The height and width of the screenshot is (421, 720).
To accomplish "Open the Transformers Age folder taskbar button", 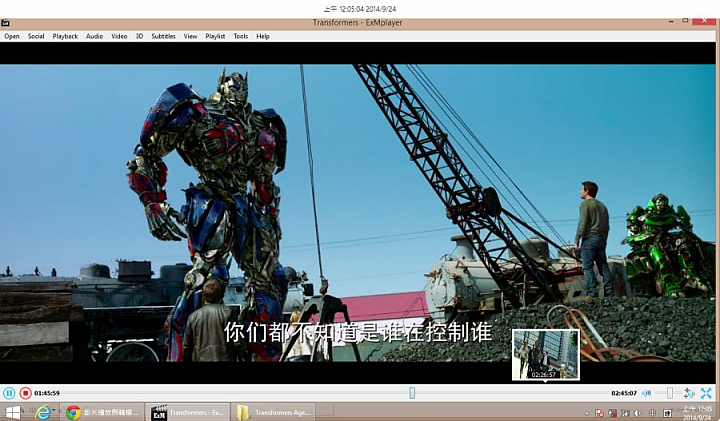I will click(x=274, y=412).
